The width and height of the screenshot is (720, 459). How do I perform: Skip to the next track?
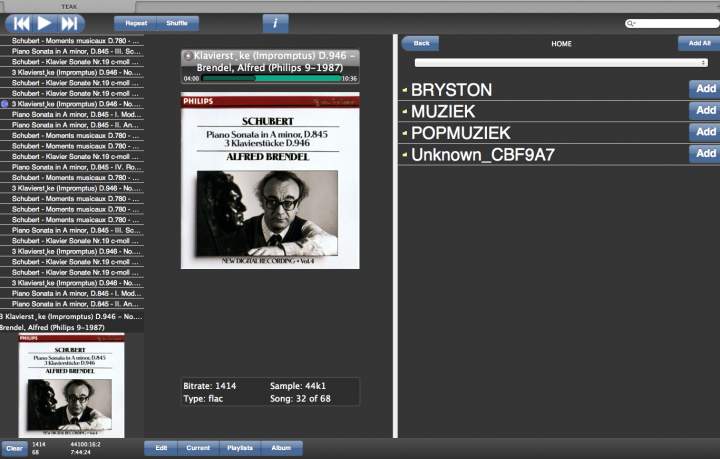[x=69, y=23]
